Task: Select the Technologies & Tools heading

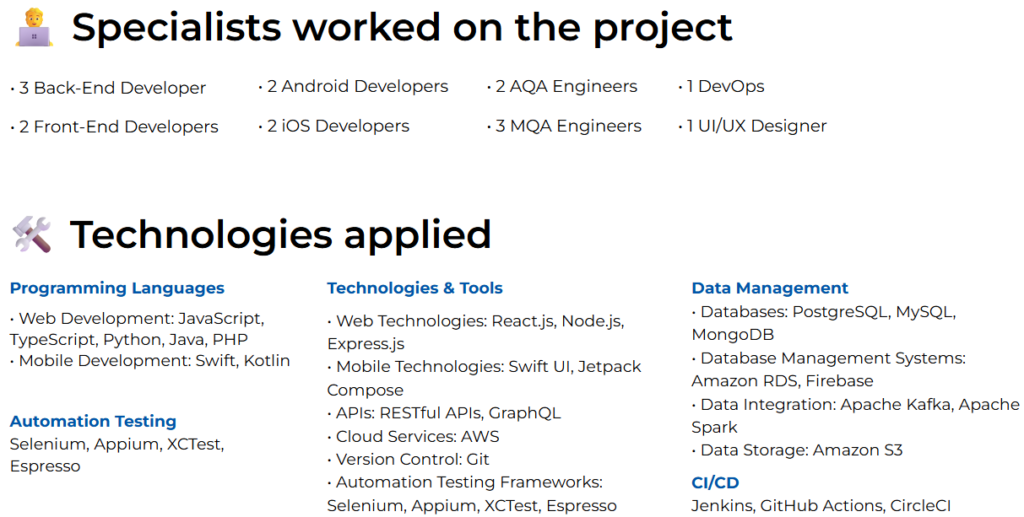Action: [x=415, y=288]
